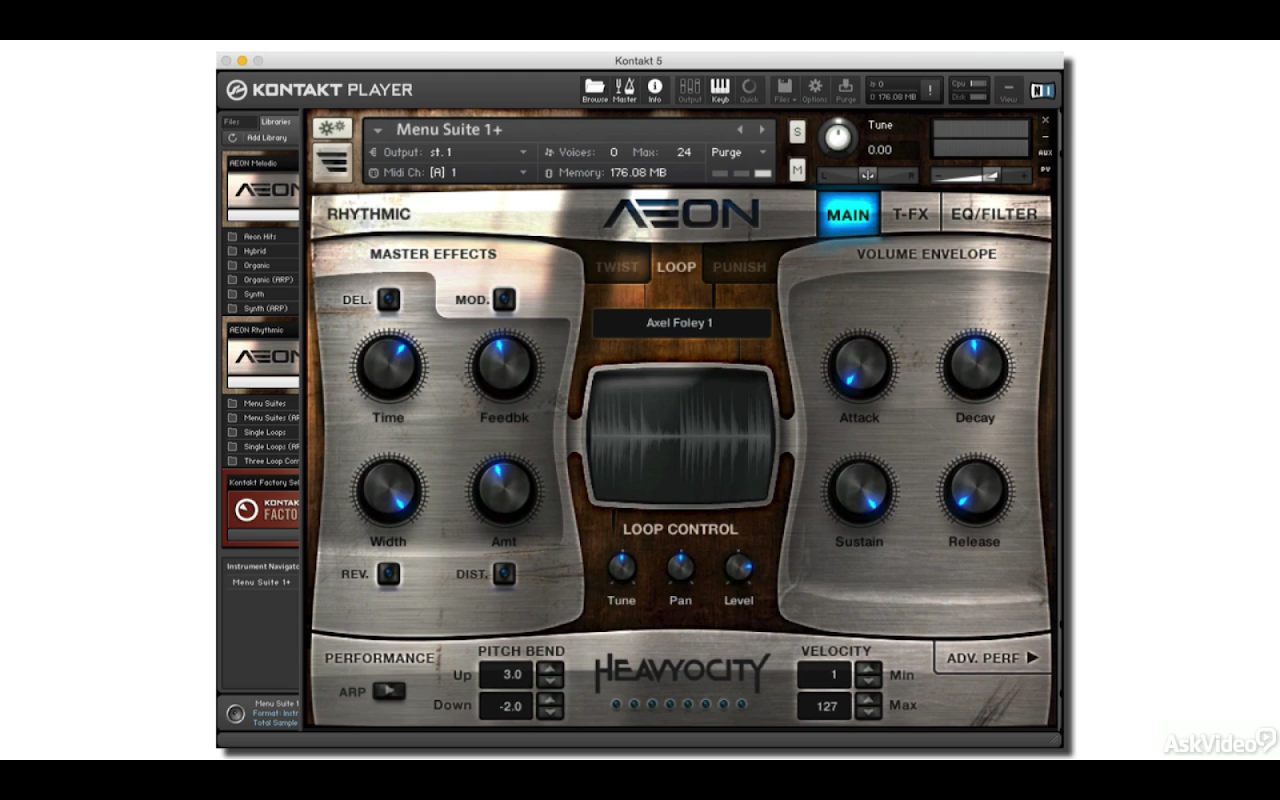Open the ADV. PERF page

click(992, 657)
